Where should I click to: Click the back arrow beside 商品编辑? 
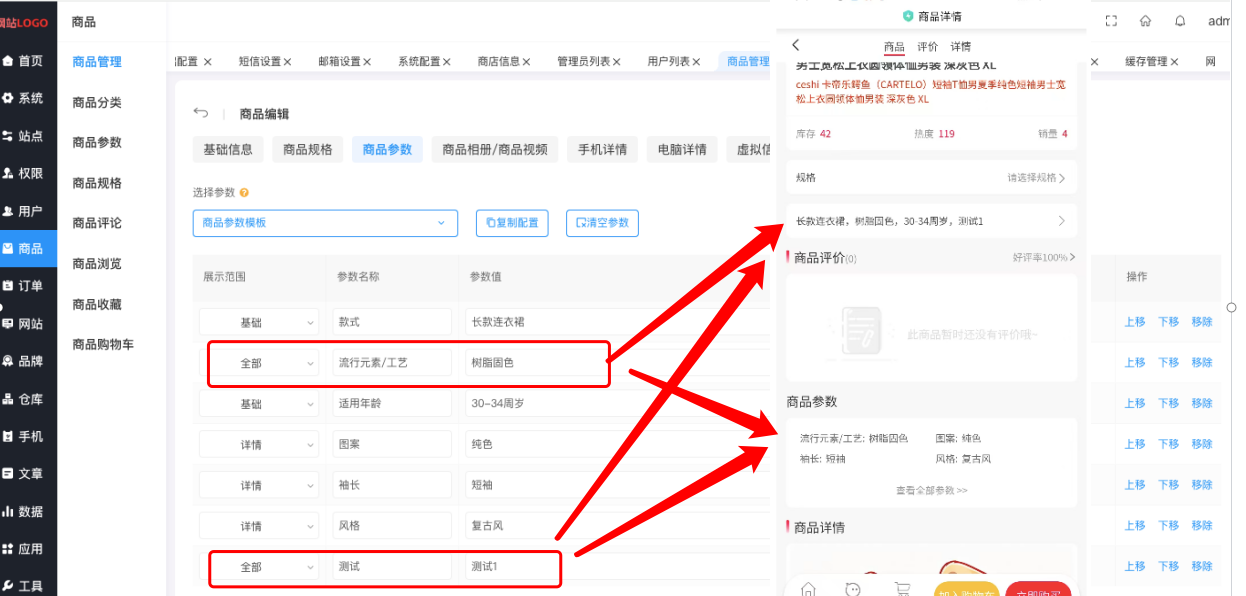[201, 113]
